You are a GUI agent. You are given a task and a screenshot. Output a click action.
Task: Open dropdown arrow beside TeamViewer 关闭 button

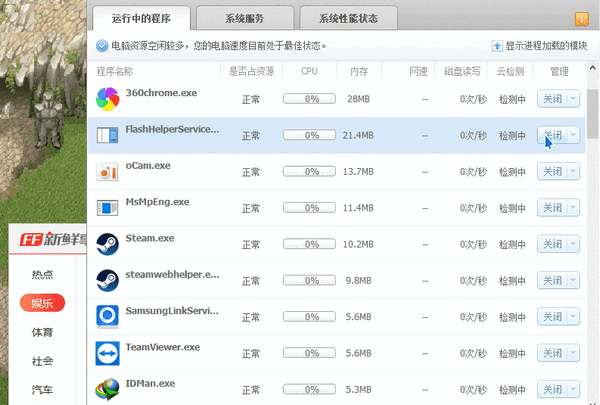point(573,353)
